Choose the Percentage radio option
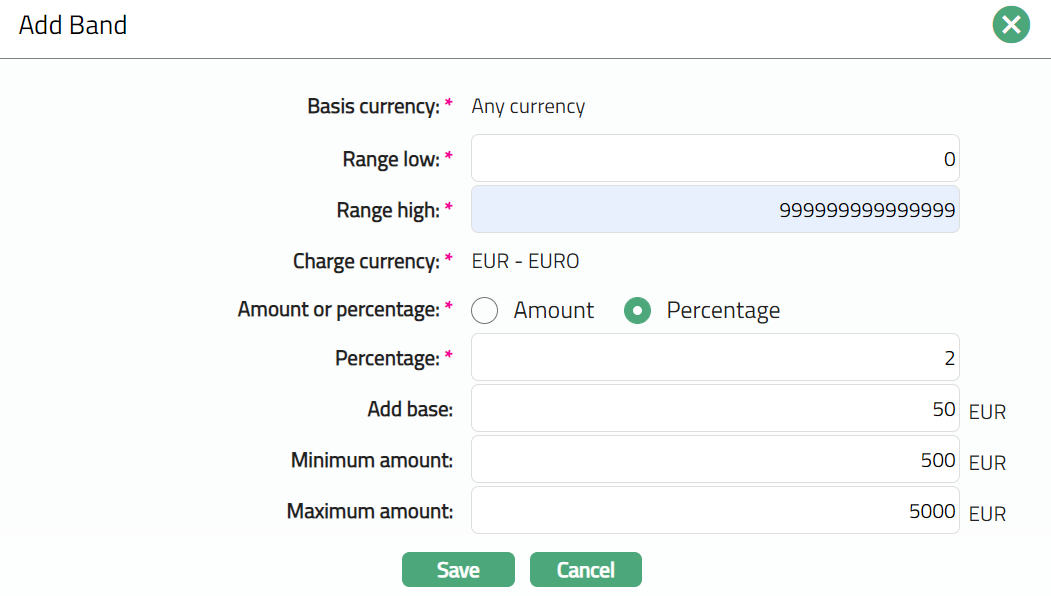The image size is (1051, 596). point(638,311)
